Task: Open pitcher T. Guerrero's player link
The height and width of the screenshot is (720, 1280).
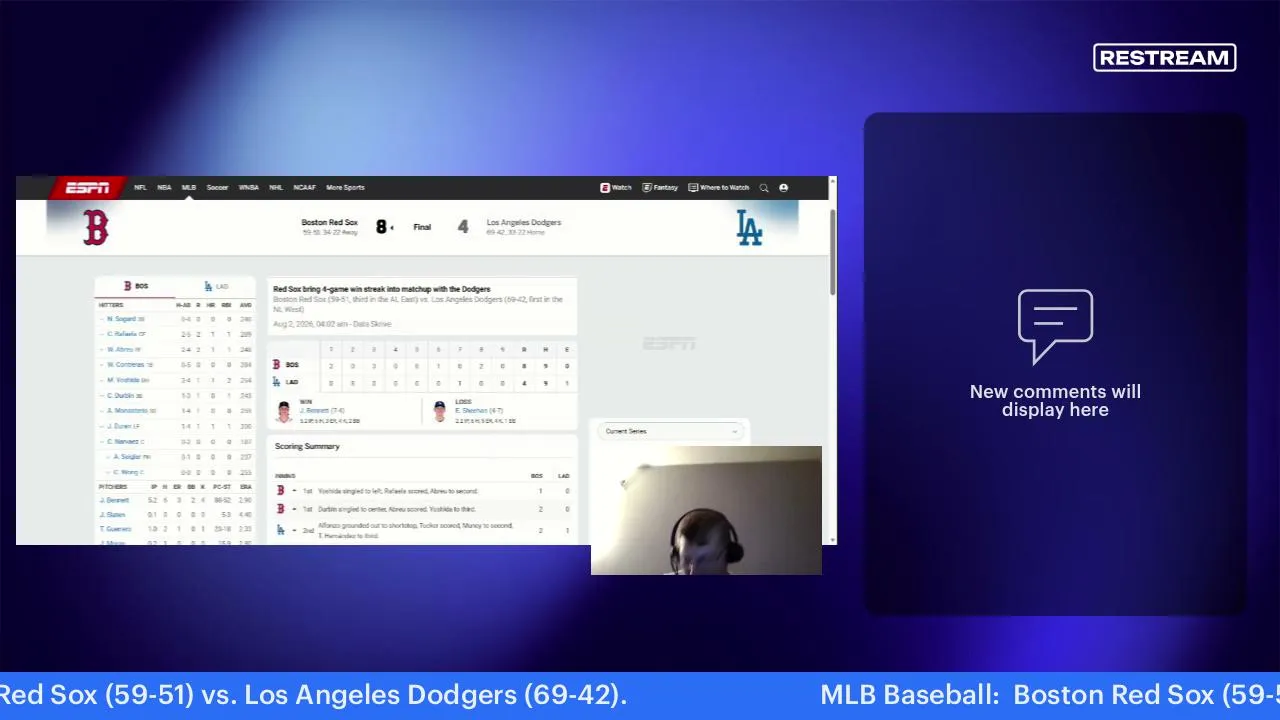Action: click(x=115, y=529)
